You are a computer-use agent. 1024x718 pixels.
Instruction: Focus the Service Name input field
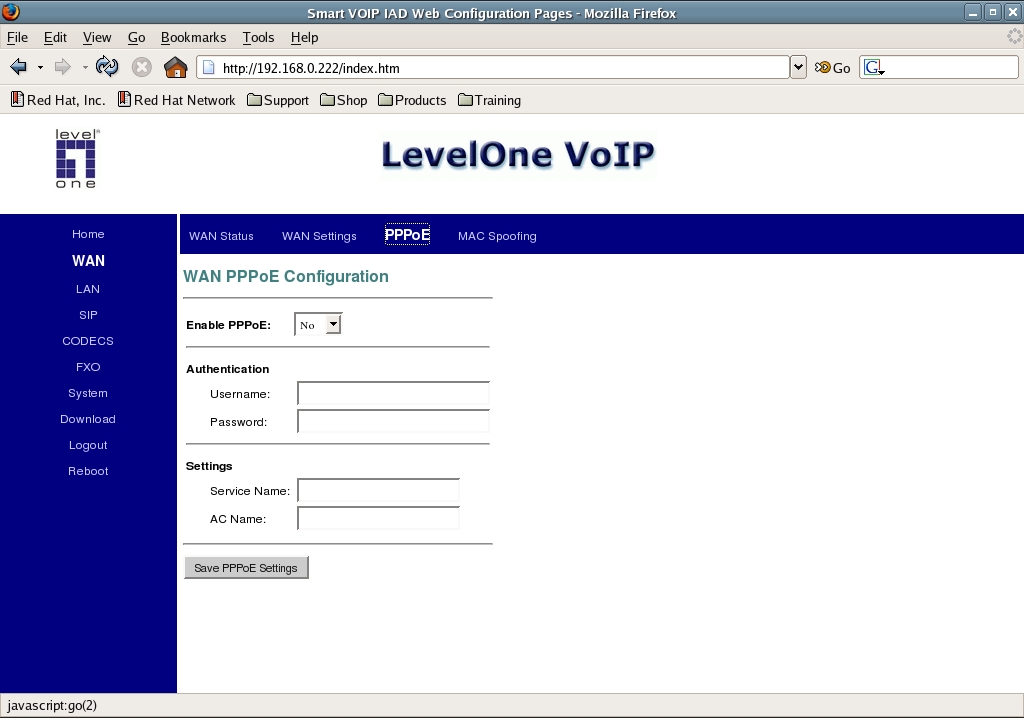point(378,491)
